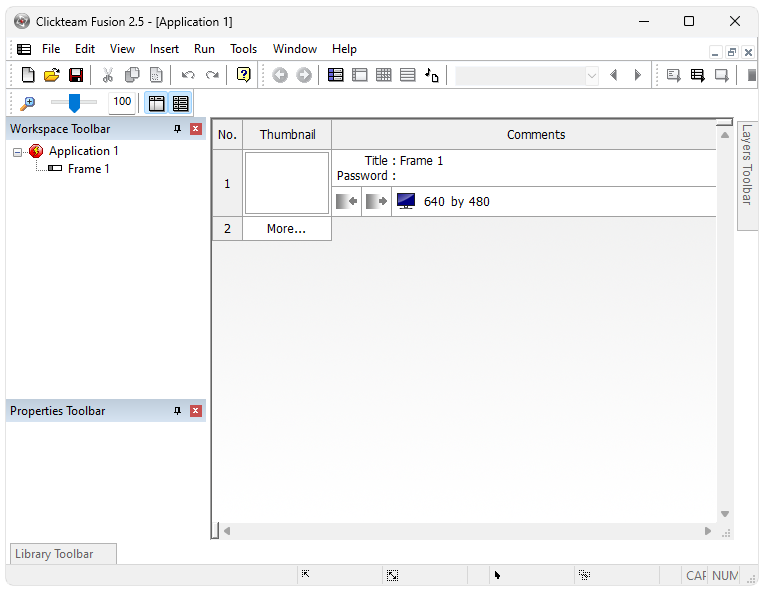Click the scroll up arrow of storyboard

pyautogui.click(x=725, y=135)
